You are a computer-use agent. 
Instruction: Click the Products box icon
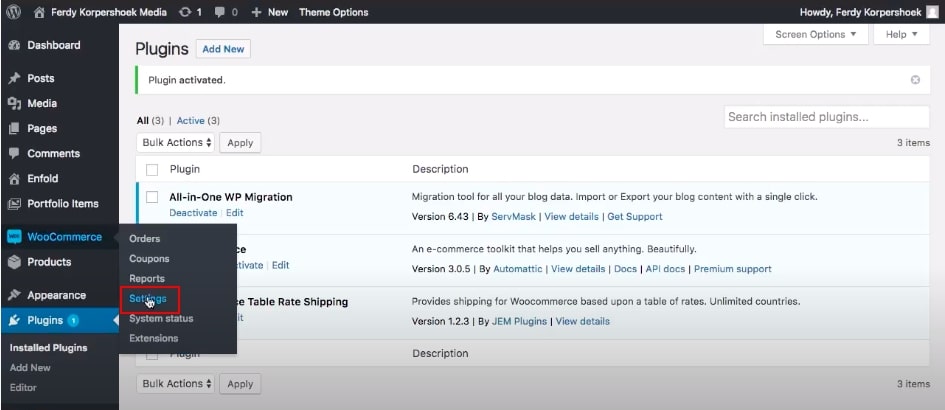pyautogui.click(x=14, y=262)
